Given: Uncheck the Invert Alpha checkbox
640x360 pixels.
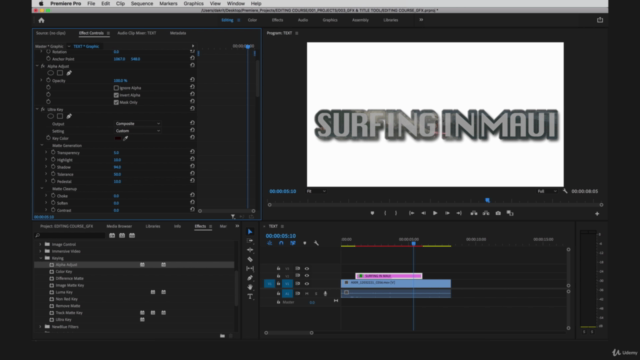Looking at the screenshot, I should pos(116,95).
